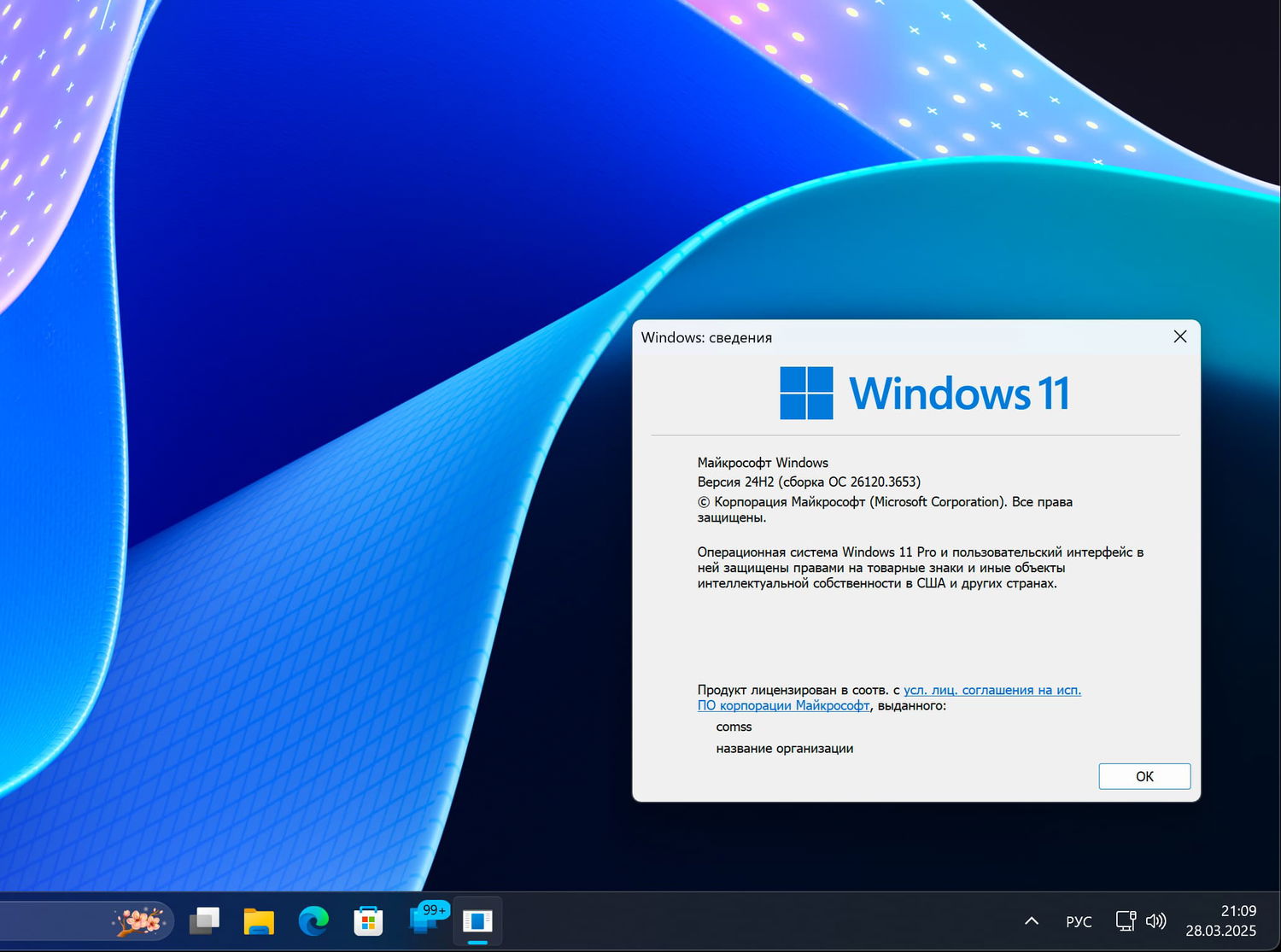Image resolution: width=1281 pixels, height=952 pixels.
Task: Open network settings from the system tray
Action: point(1125,921)
